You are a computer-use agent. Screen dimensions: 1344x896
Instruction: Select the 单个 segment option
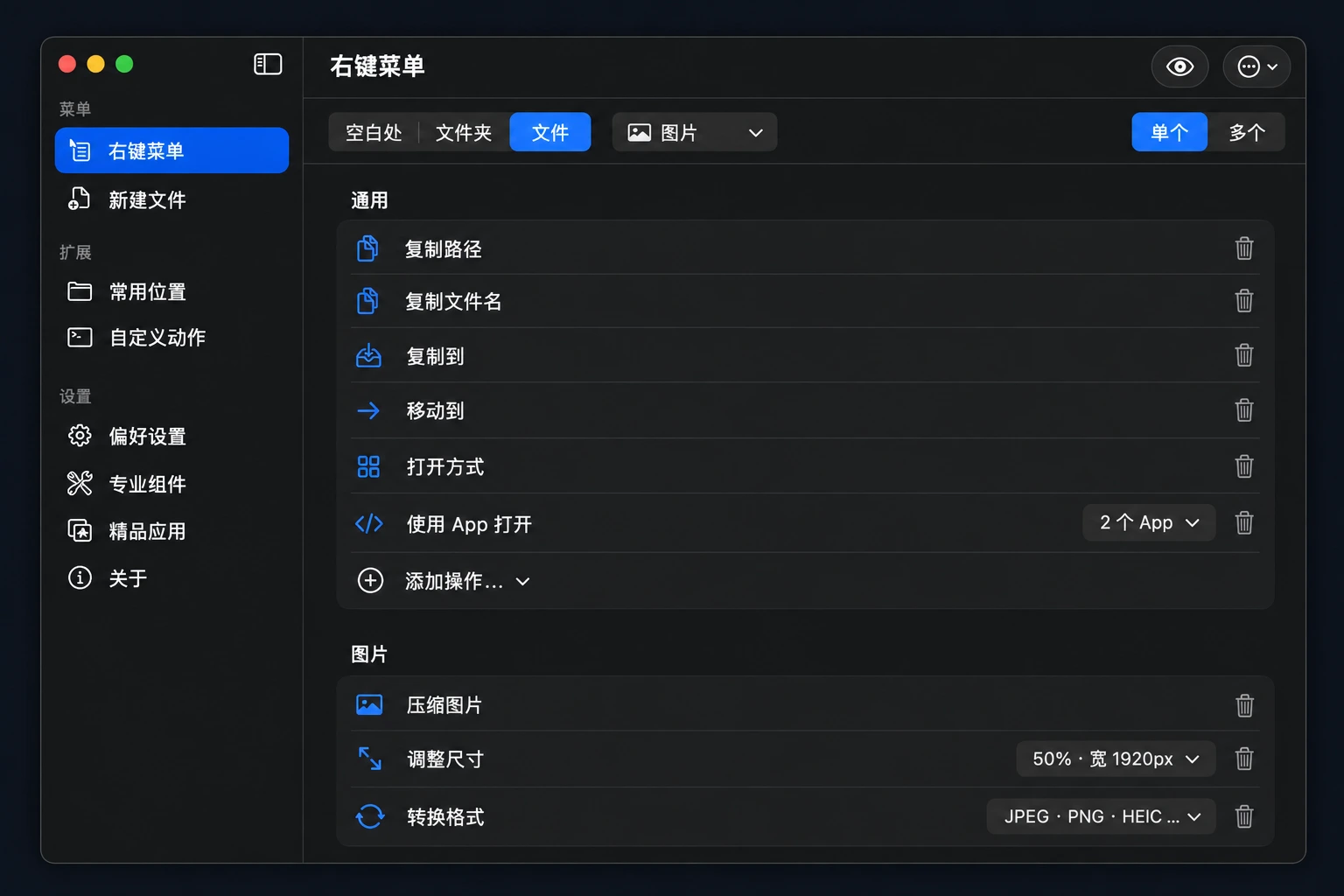pos(1169,132)
